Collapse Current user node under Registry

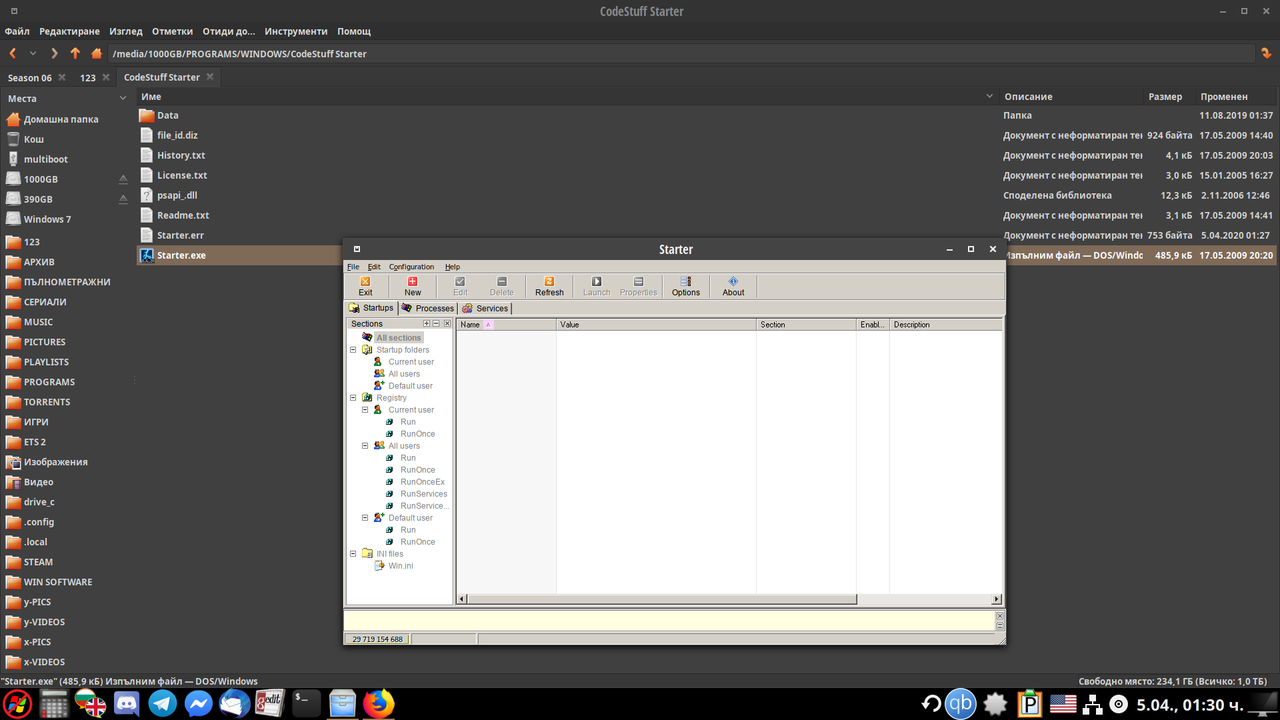click(366, 410)
